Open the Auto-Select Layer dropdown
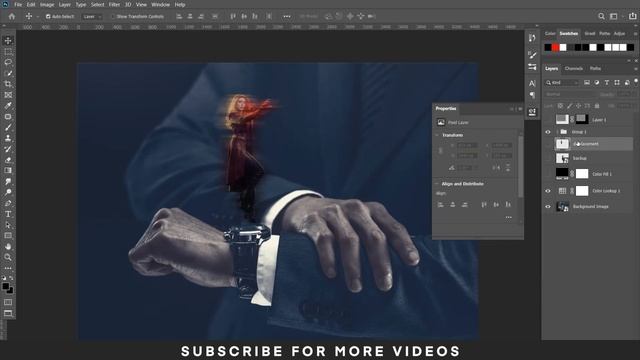The image size is (640, 360). [x=91, y=17]
